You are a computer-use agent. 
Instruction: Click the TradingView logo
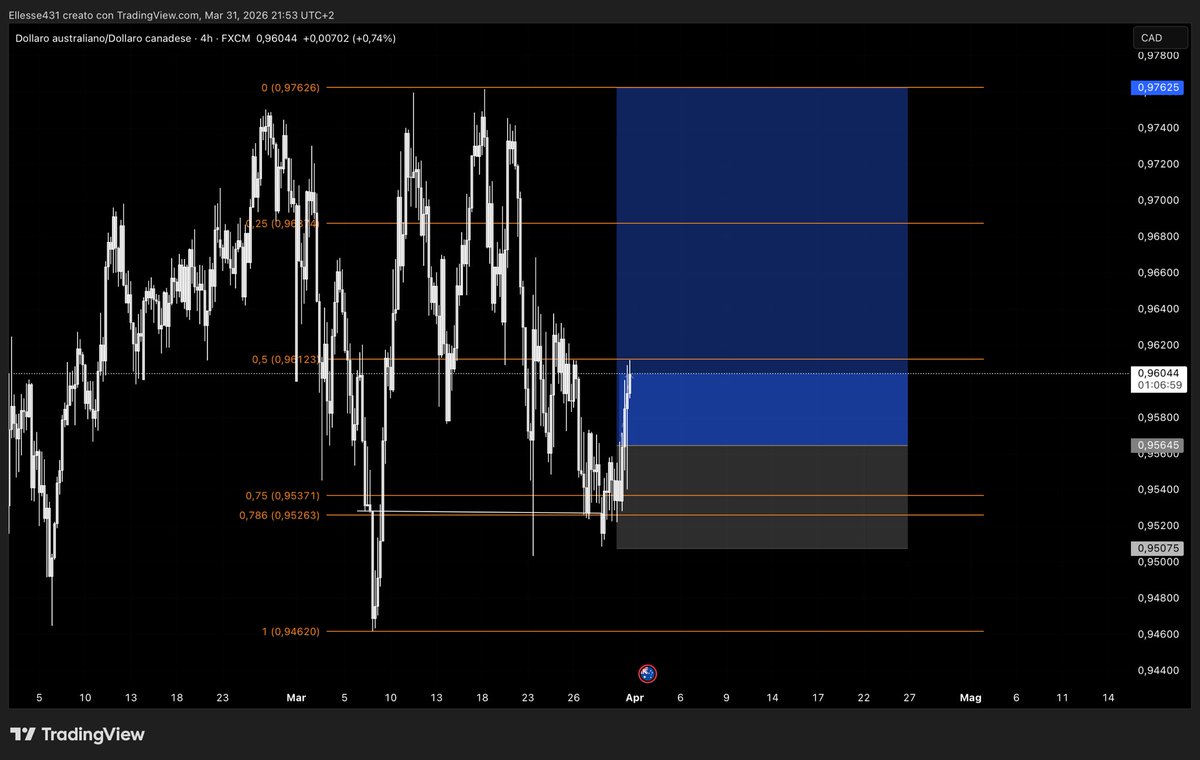pyautogui.click(x=78, y=734)
